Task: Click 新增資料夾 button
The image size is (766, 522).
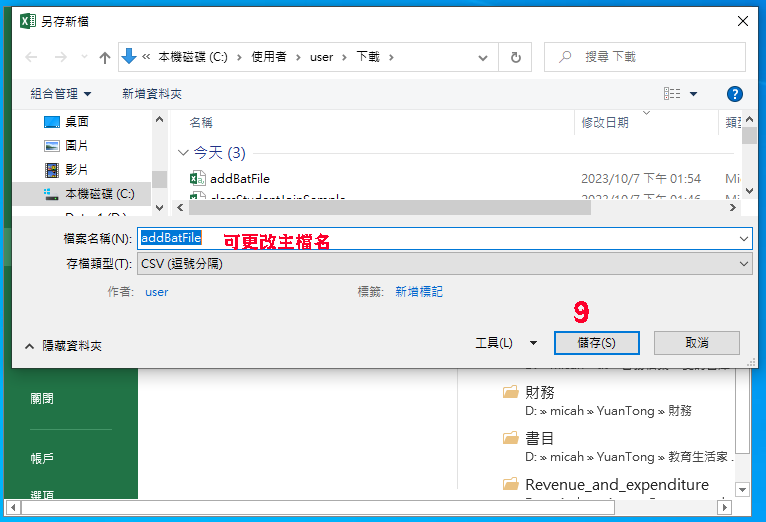Action: [x=152, y=94]
